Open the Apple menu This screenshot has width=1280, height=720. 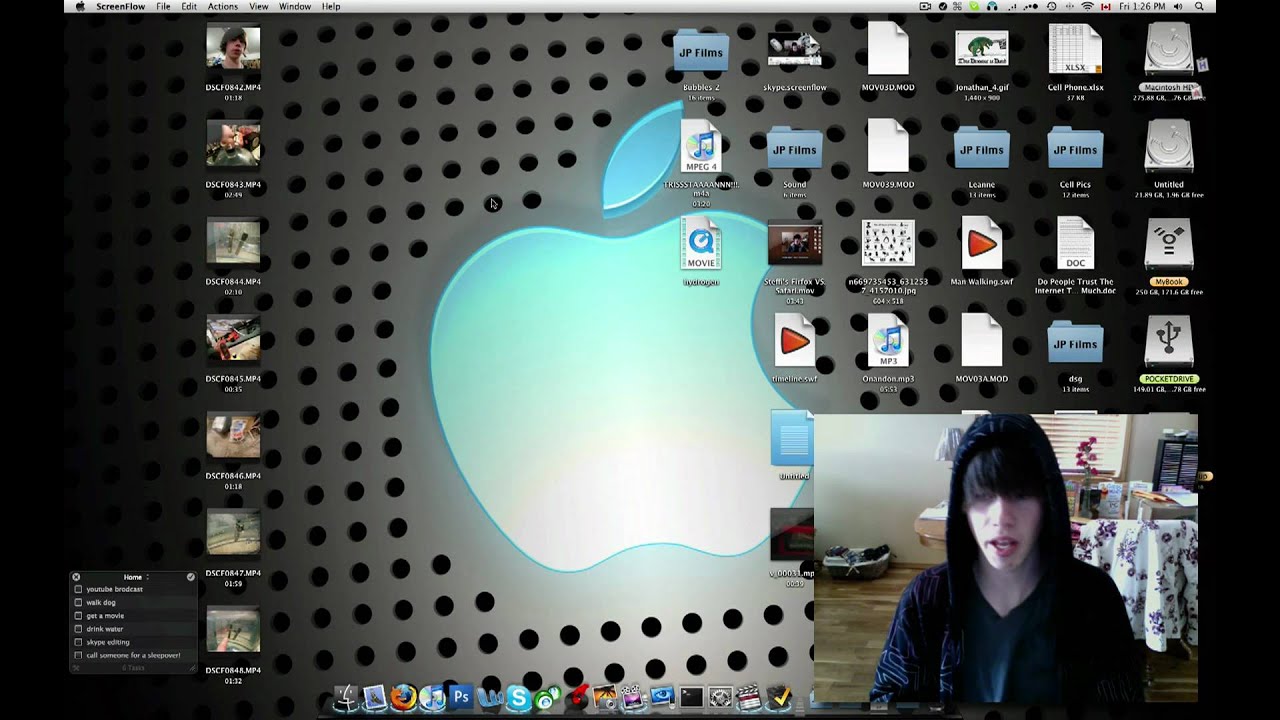tap(80, 6)
